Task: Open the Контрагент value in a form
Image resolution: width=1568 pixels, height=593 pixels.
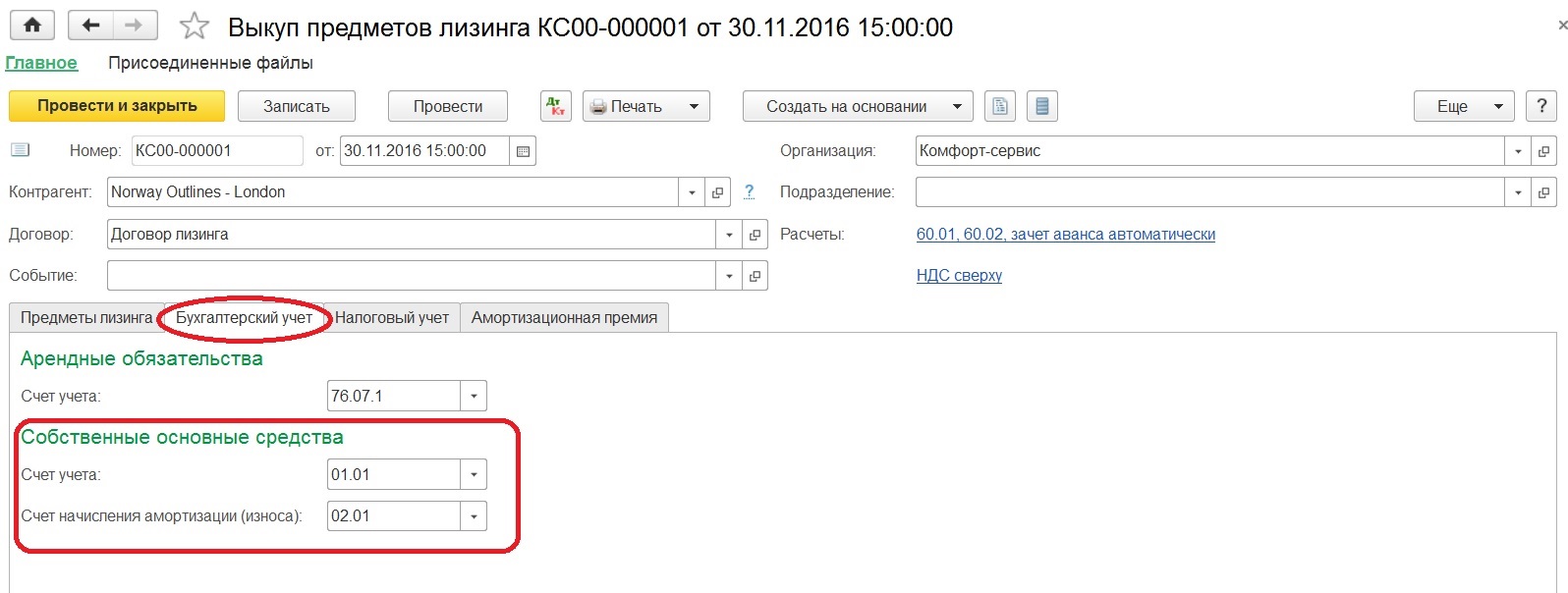Action: coord(718,192)
